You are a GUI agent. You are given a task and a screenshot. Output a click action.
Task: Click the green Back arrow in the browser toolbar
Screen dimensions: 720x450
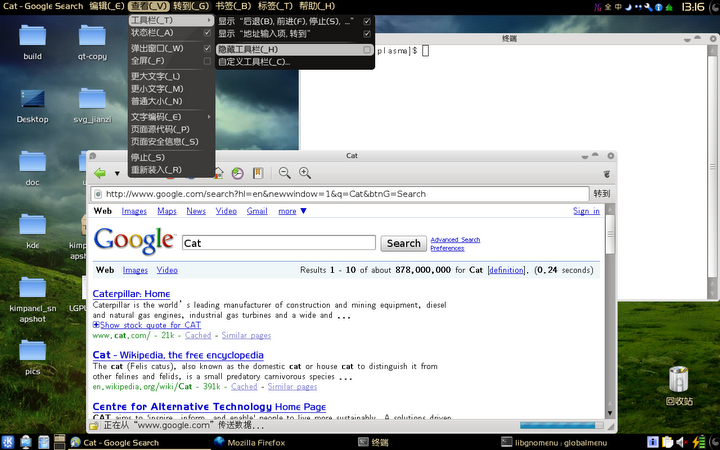[x=100, y=173]
